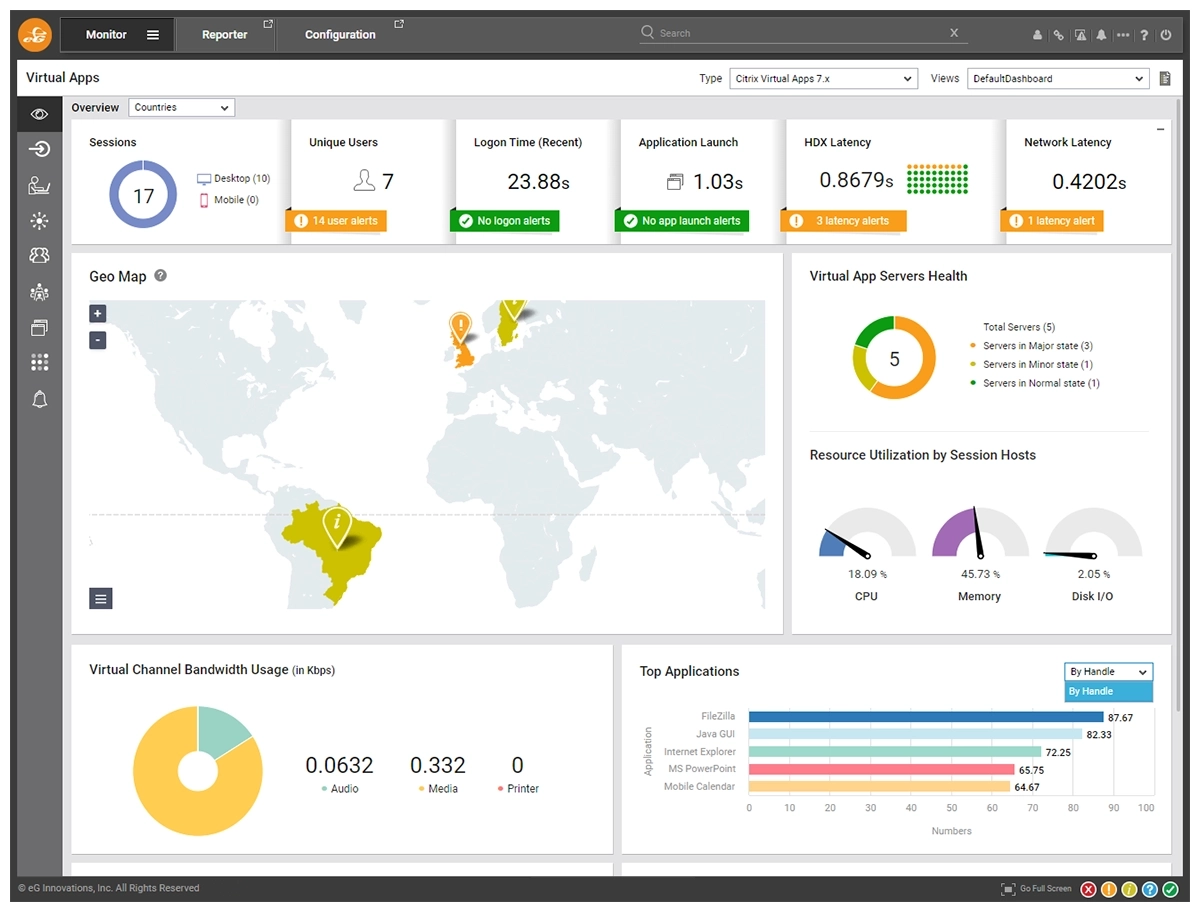Click the Brazil info map marker
Image resolution: width=1200 pixels, height=912 pixels.
click(338, 526)
